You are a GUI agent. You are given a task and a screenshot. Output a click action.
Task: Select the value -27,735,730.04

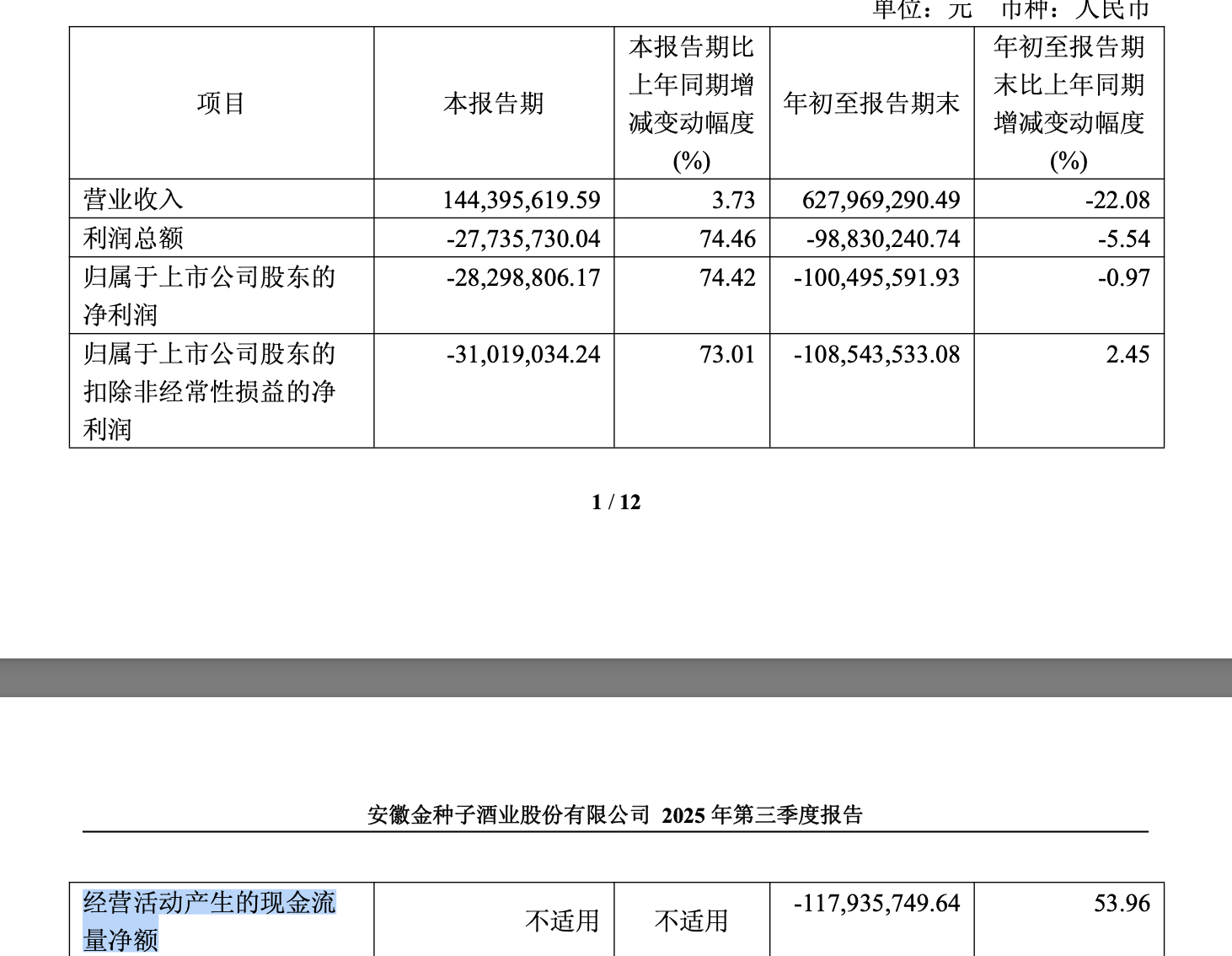point(523,239)
